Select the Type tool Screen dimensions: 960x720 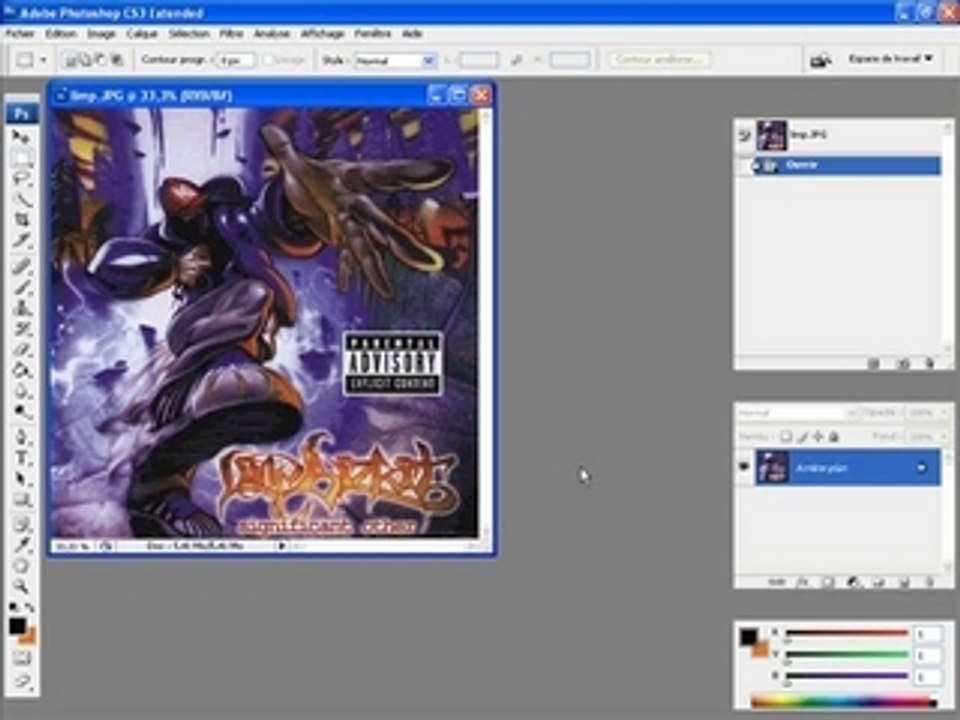click(22, 458)
